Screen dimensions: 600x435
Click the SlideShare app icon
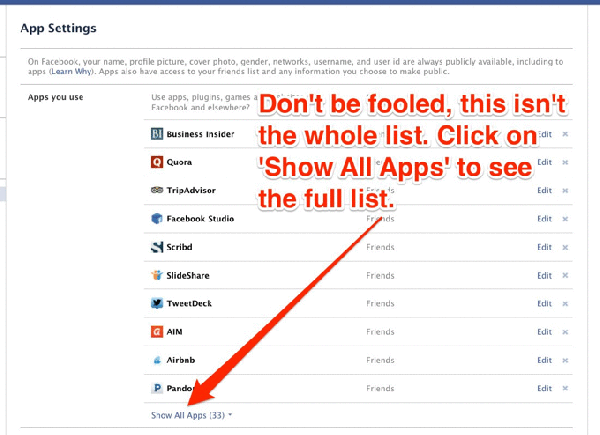[x=157, y=275]
